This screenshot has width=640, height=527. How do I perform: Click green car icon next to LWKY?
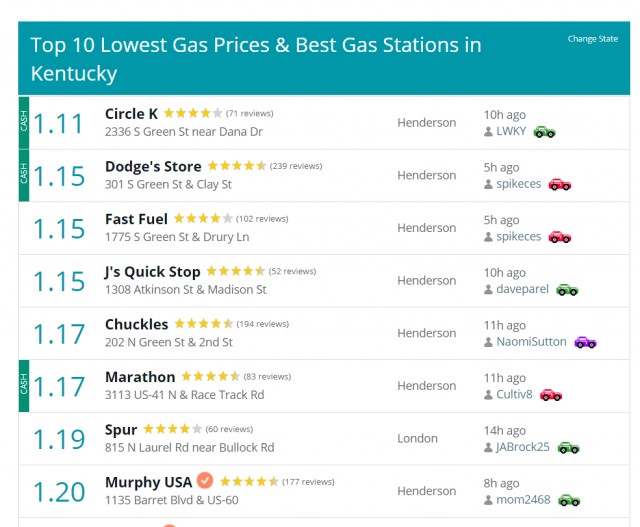click(x=544, y=132)
